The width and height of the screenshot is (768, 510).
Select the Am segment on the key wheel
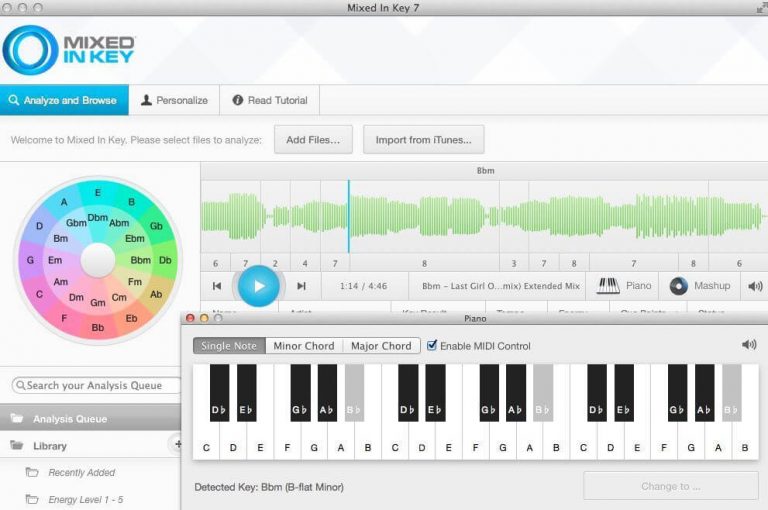coord(61,282)
